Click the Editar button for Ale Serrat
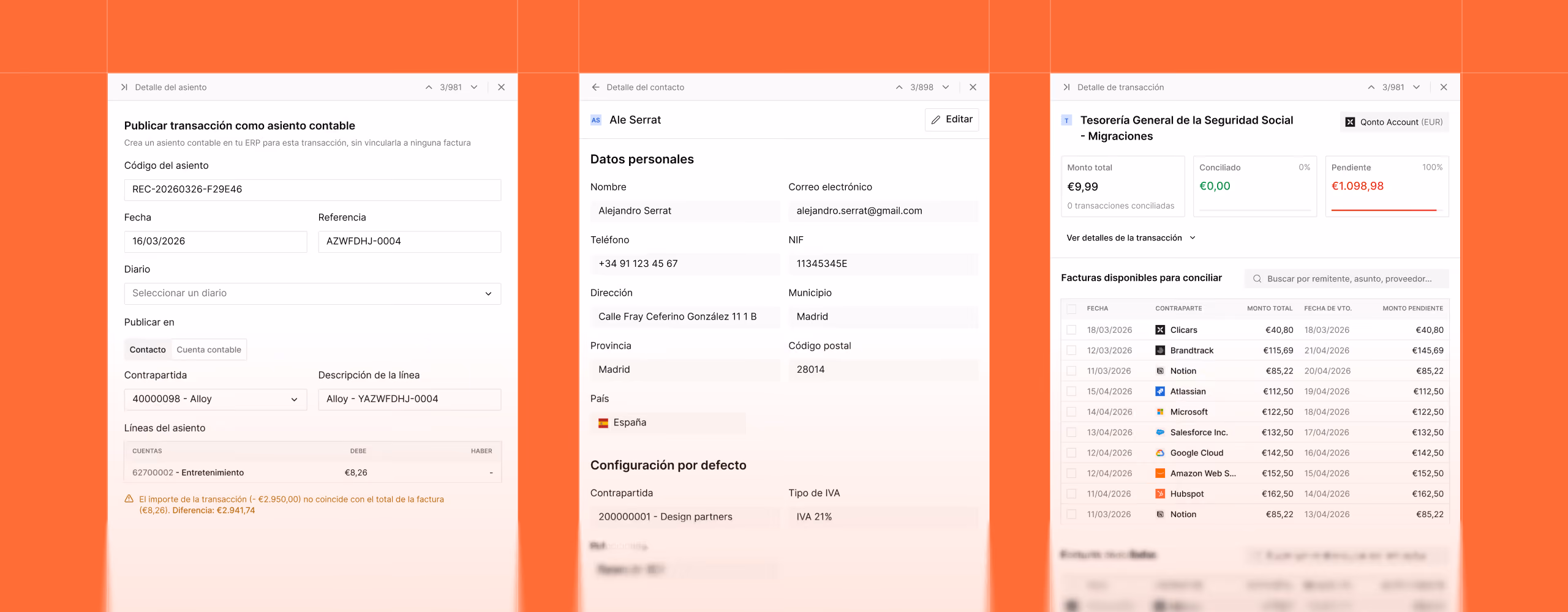 coord(952,120)
